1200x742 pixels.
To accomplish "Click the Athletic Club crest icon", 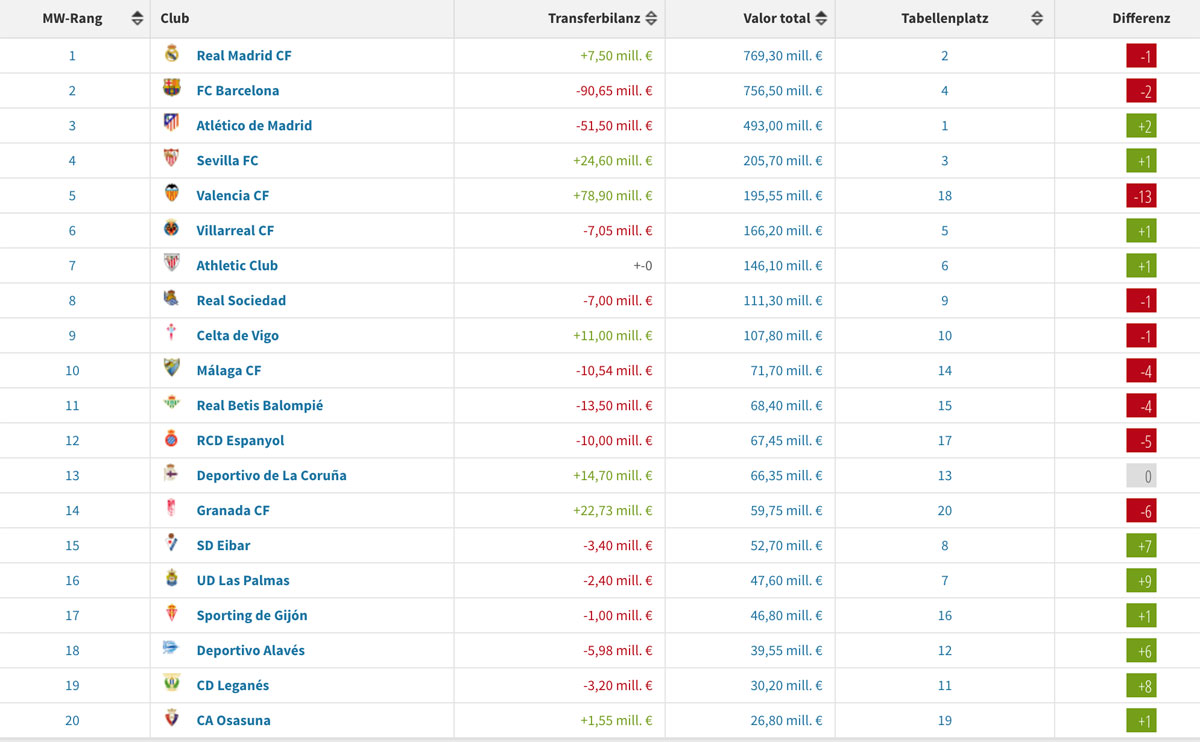I will [172, 264].
